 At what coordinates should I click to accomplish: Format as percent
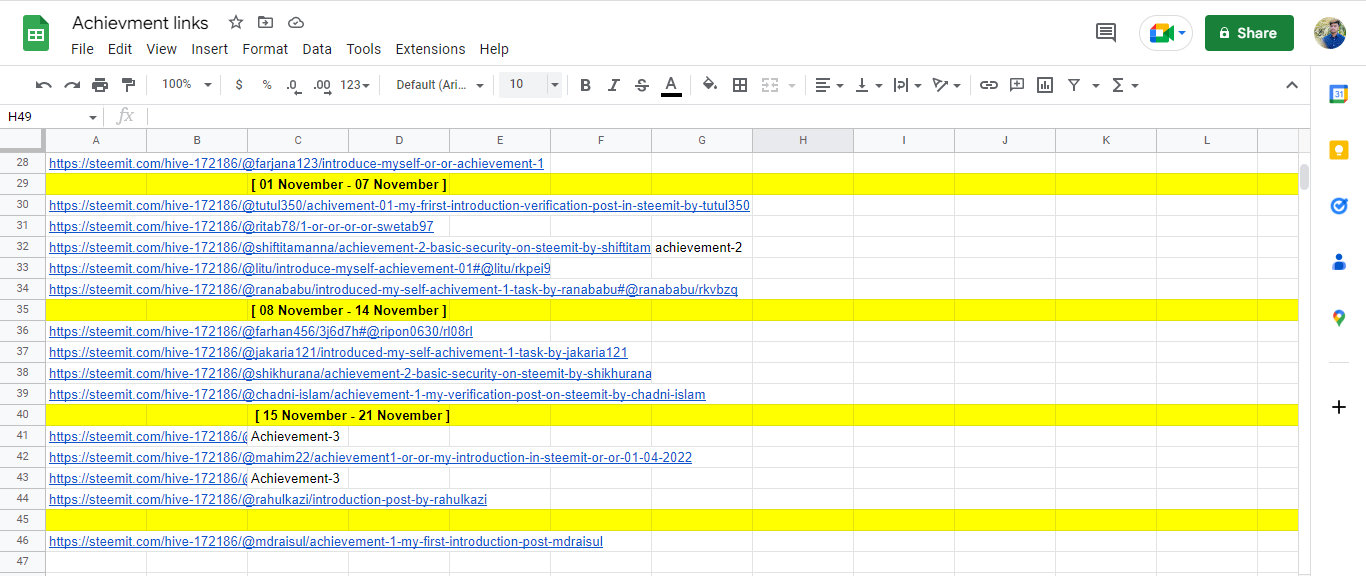coord(267,85)
